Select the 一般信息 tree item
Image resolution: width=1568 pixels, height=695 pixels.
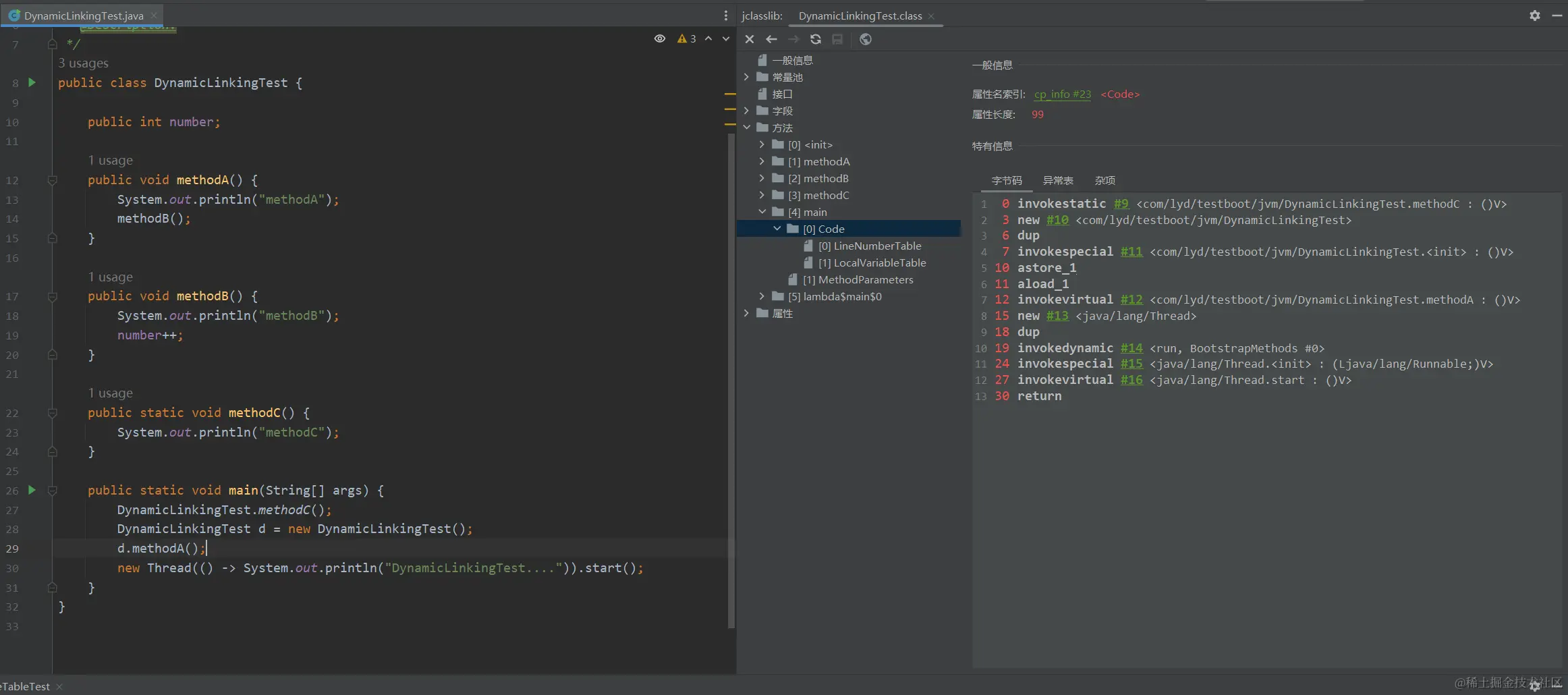[x=792, y=60]
